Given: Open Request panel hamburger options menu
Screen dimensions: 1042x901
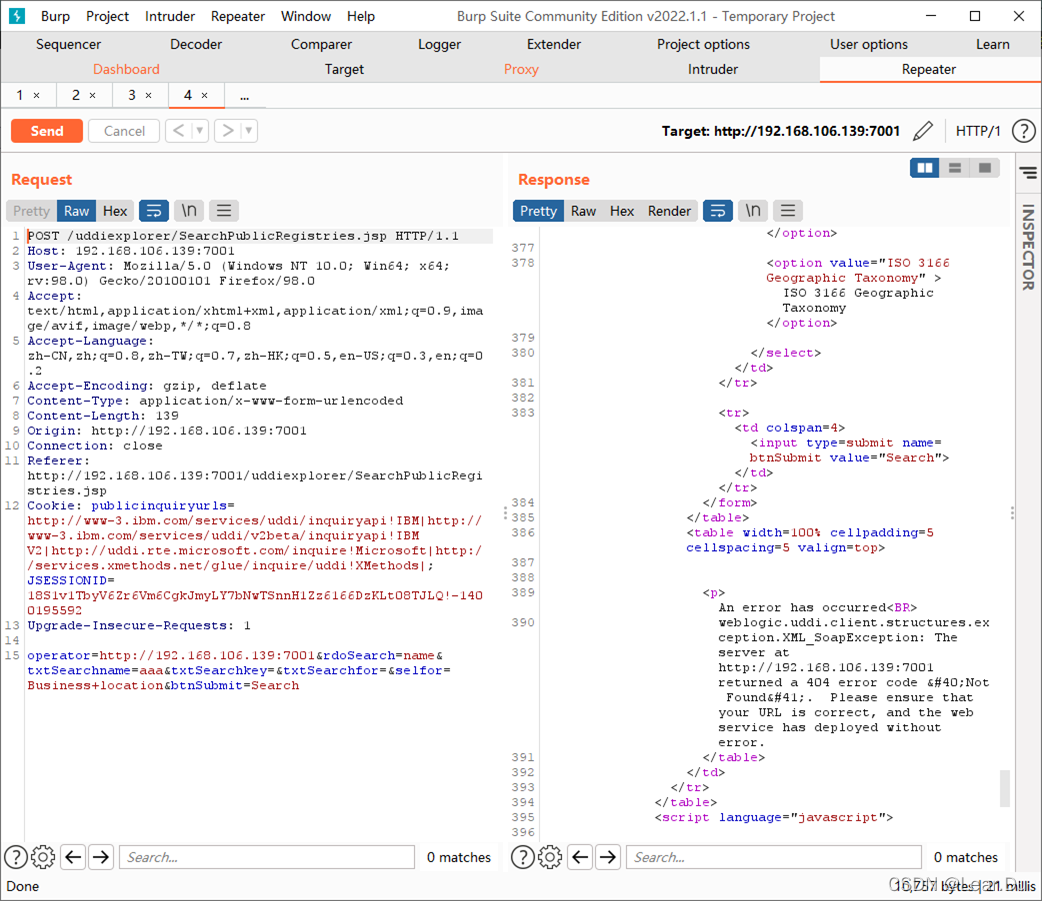Looking at the screenshot, I should 224,211.
